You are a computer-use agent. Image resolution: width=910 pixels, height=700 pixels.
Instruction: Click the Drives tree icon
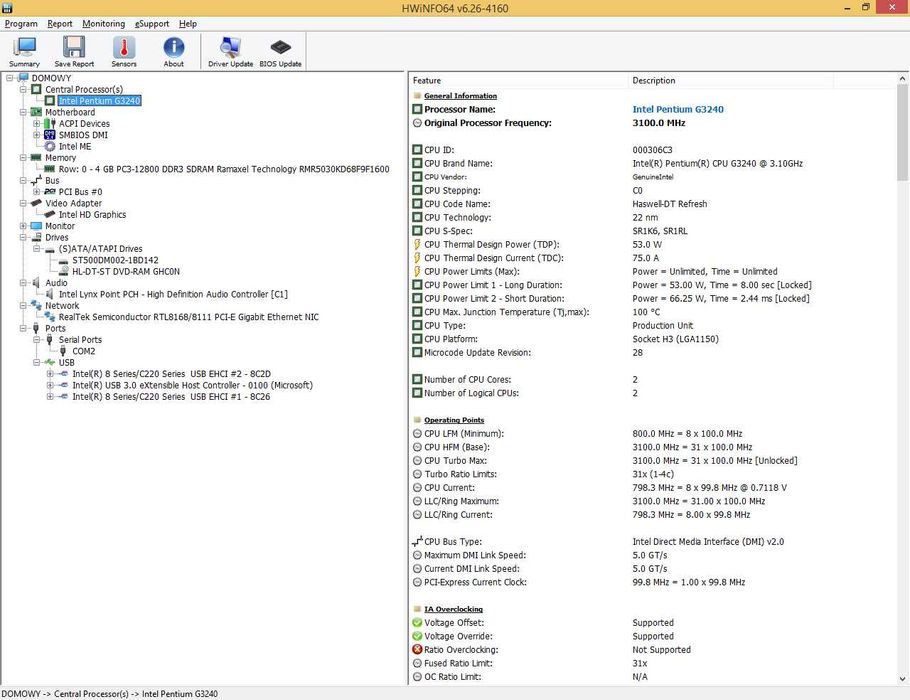37,237
